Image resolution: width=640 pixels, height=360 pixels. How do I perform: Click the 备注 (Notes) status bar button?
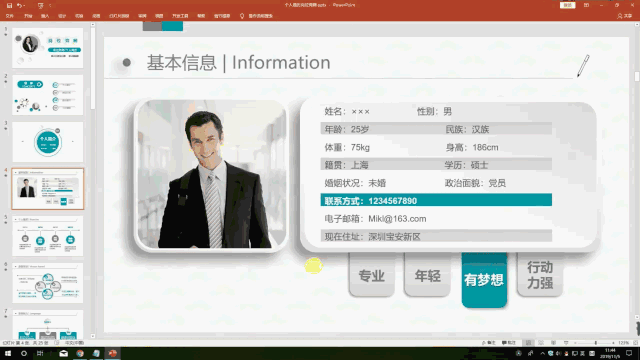[489, 343]
